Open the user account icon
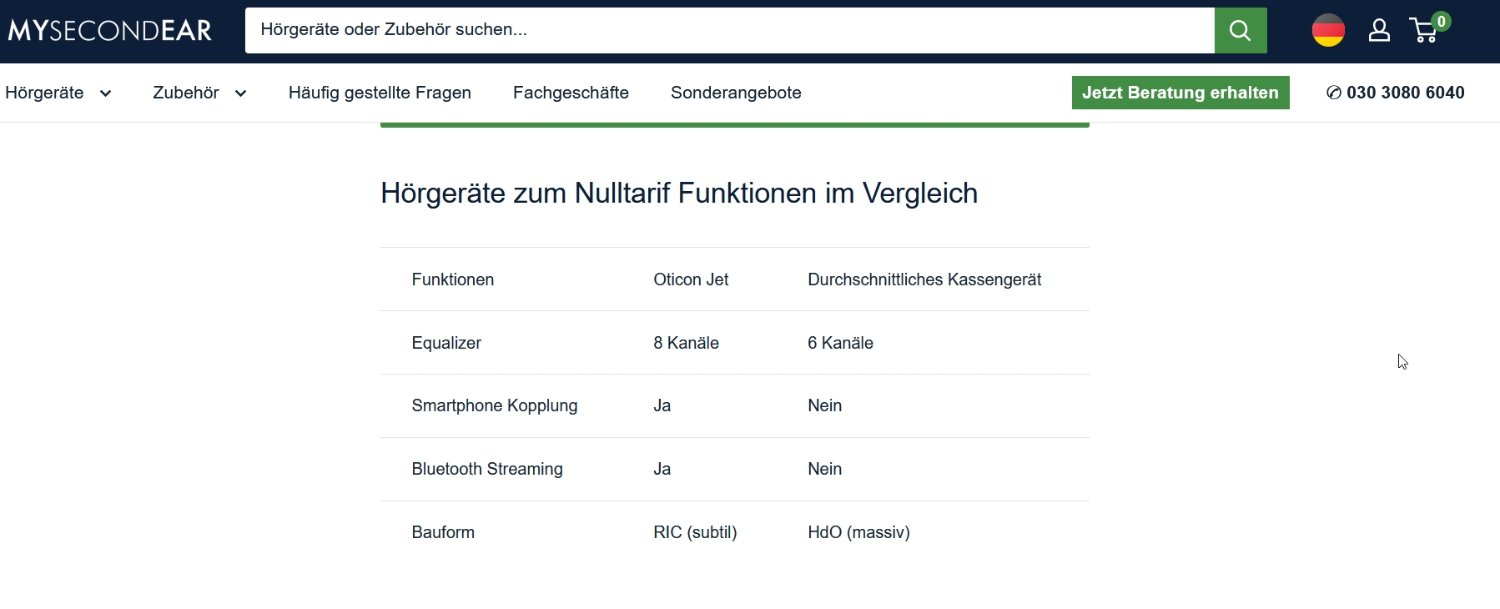The image size is (1500, 609). click(1379, 30)
